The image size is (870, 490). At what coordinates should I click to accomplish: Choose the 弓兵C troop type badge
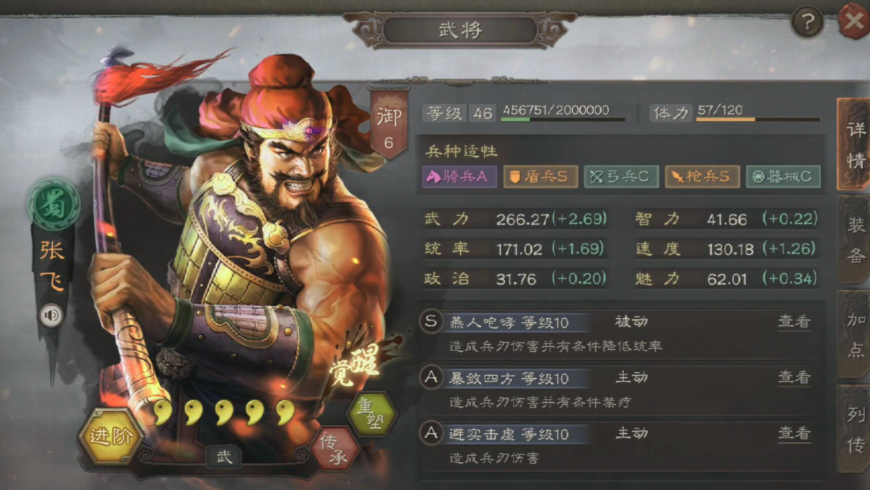pos(621,176)
